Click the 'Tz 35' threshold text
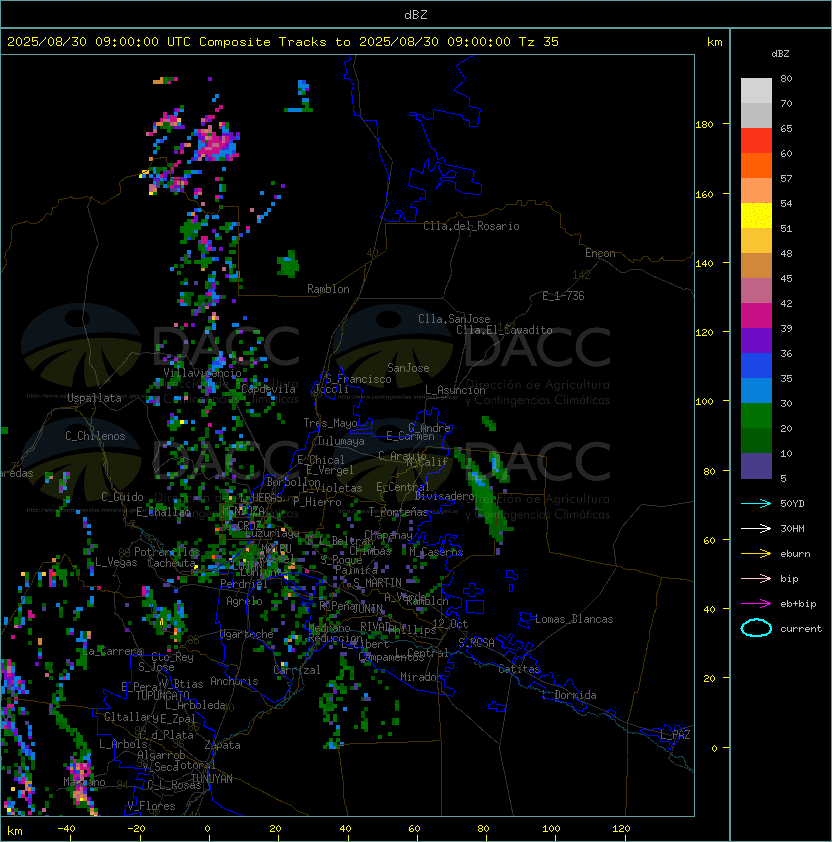The height and width of the screenshot is (842, 832). point(539,42)
